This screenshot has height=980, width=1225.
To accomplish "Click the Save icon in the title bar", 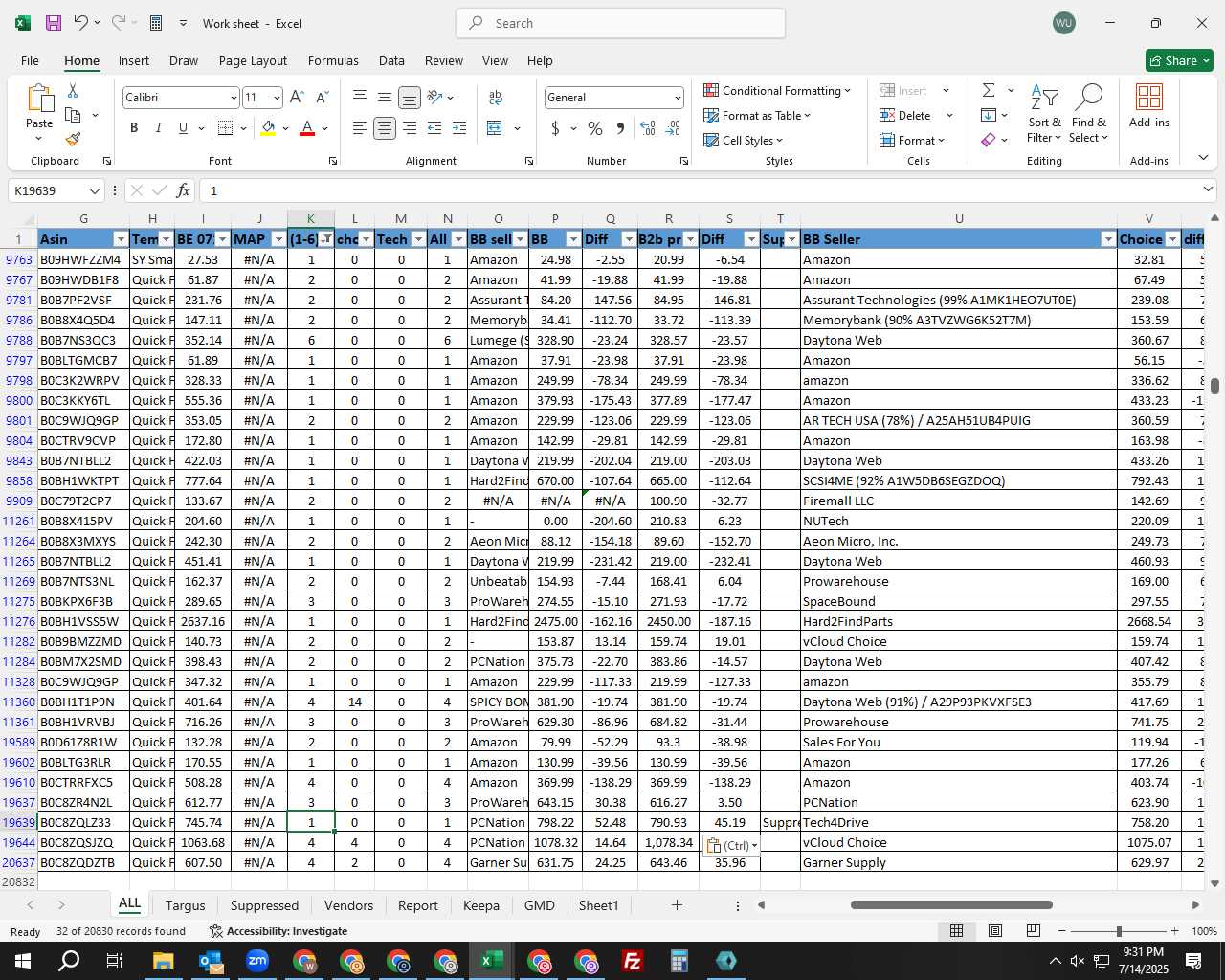I will click(x=54, y=23).
